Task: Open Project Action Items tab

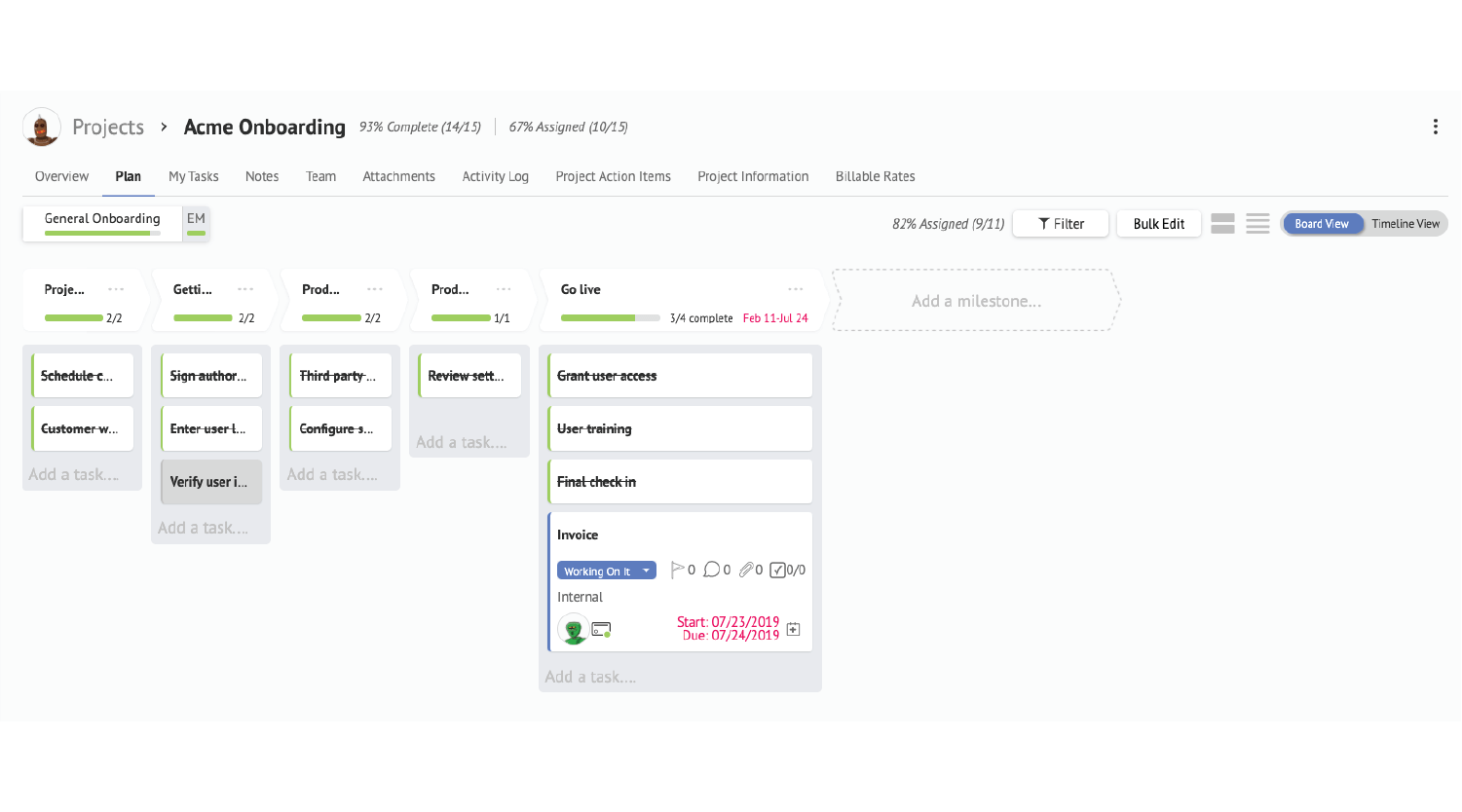Action: pyautogui.click(x=613, y=176)
